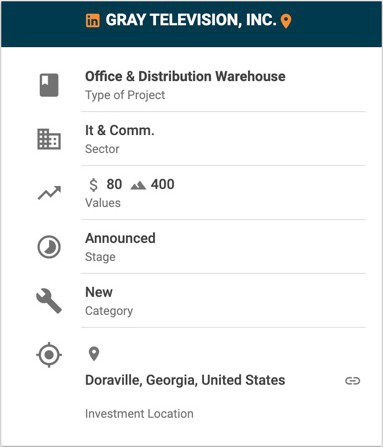Click the New category value
Image resolution: width=383 pixels, height=447 pixels.
pos(99,292)
